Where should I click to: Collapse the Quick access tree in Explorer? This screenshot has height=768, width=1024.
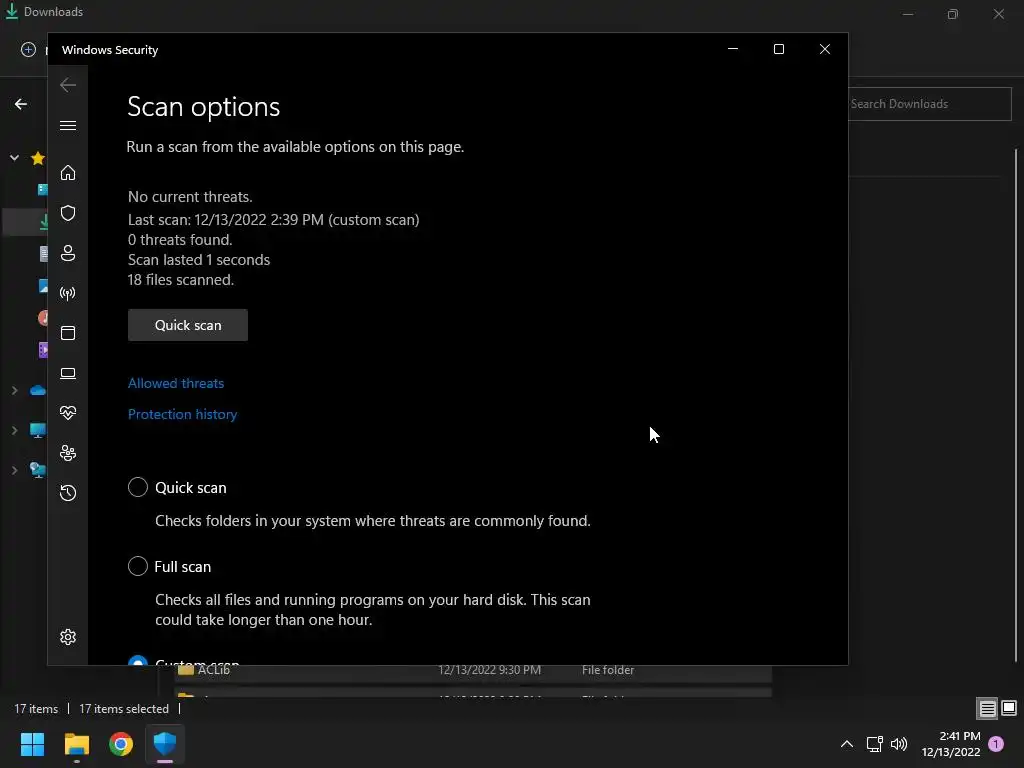tap(14, 157)
